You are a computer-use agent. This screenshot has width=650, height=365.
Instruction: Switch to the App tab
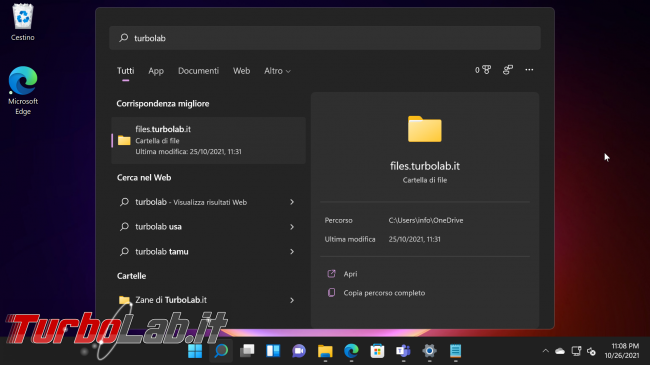[x=156, y=71]
